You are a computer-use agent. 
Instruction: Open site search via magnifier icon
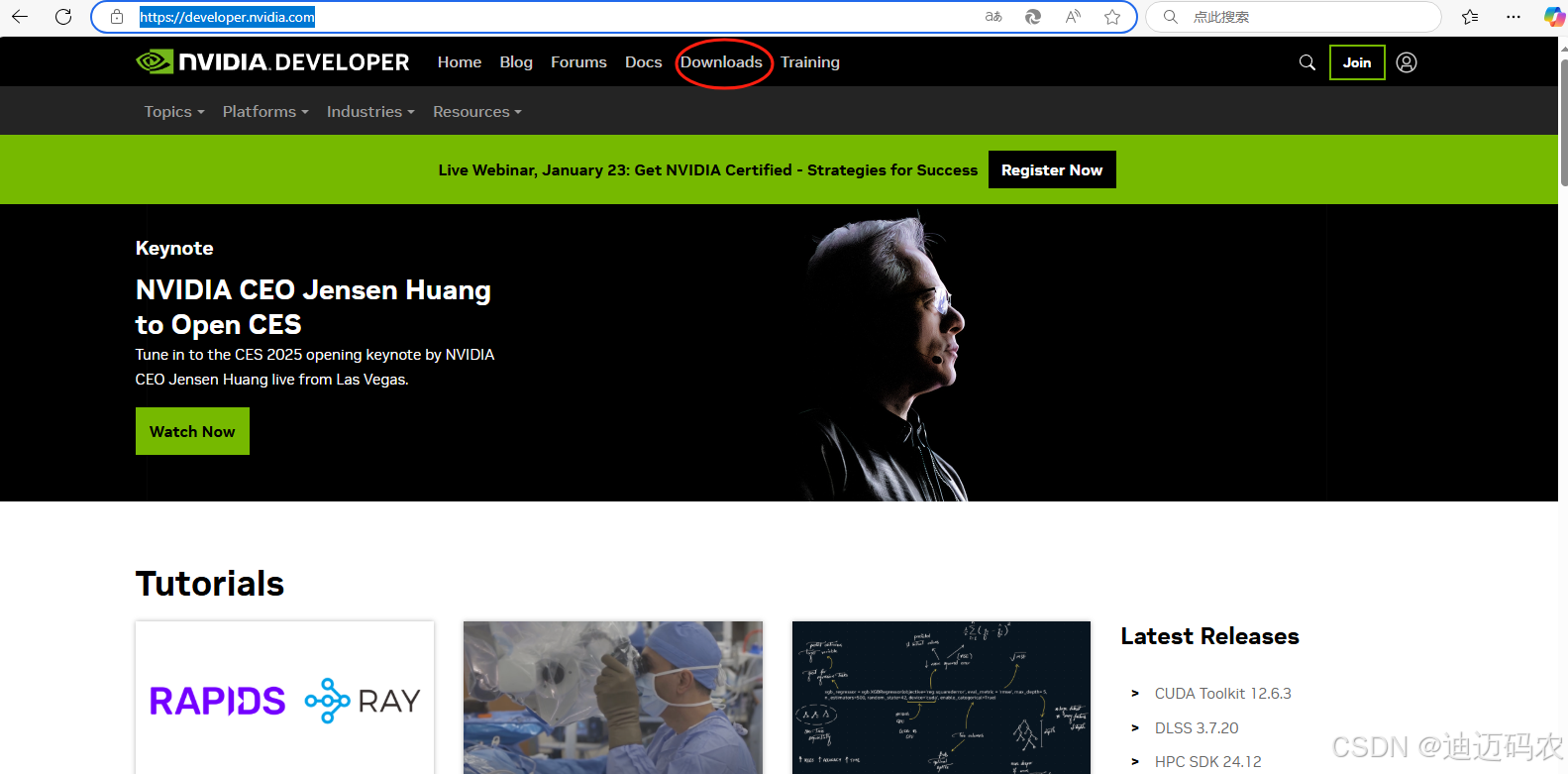[1307, 62]
